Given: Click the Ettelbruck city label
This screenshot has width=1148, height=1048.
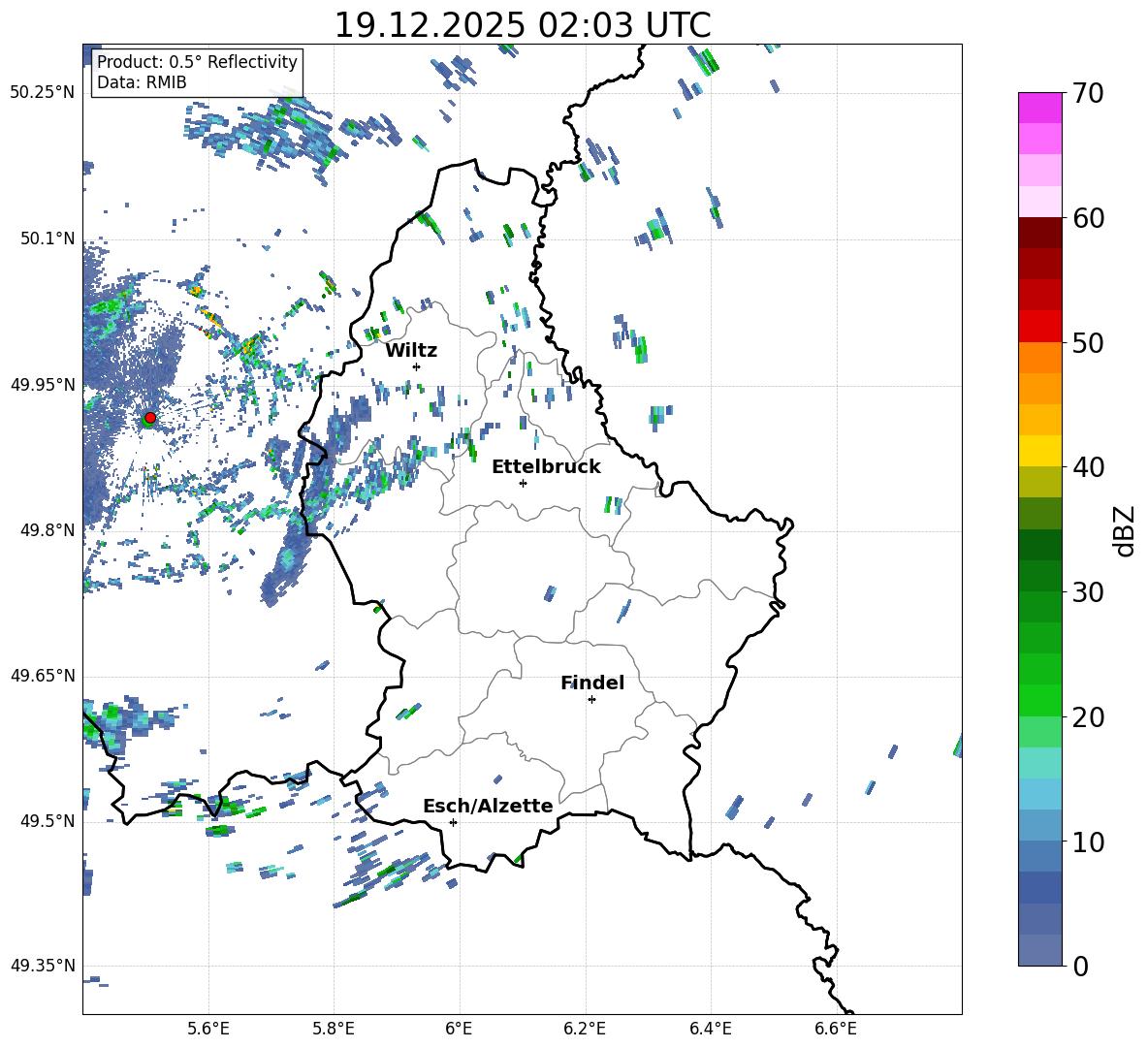Looking at the screenshot, I should click(x=546, y=467).
